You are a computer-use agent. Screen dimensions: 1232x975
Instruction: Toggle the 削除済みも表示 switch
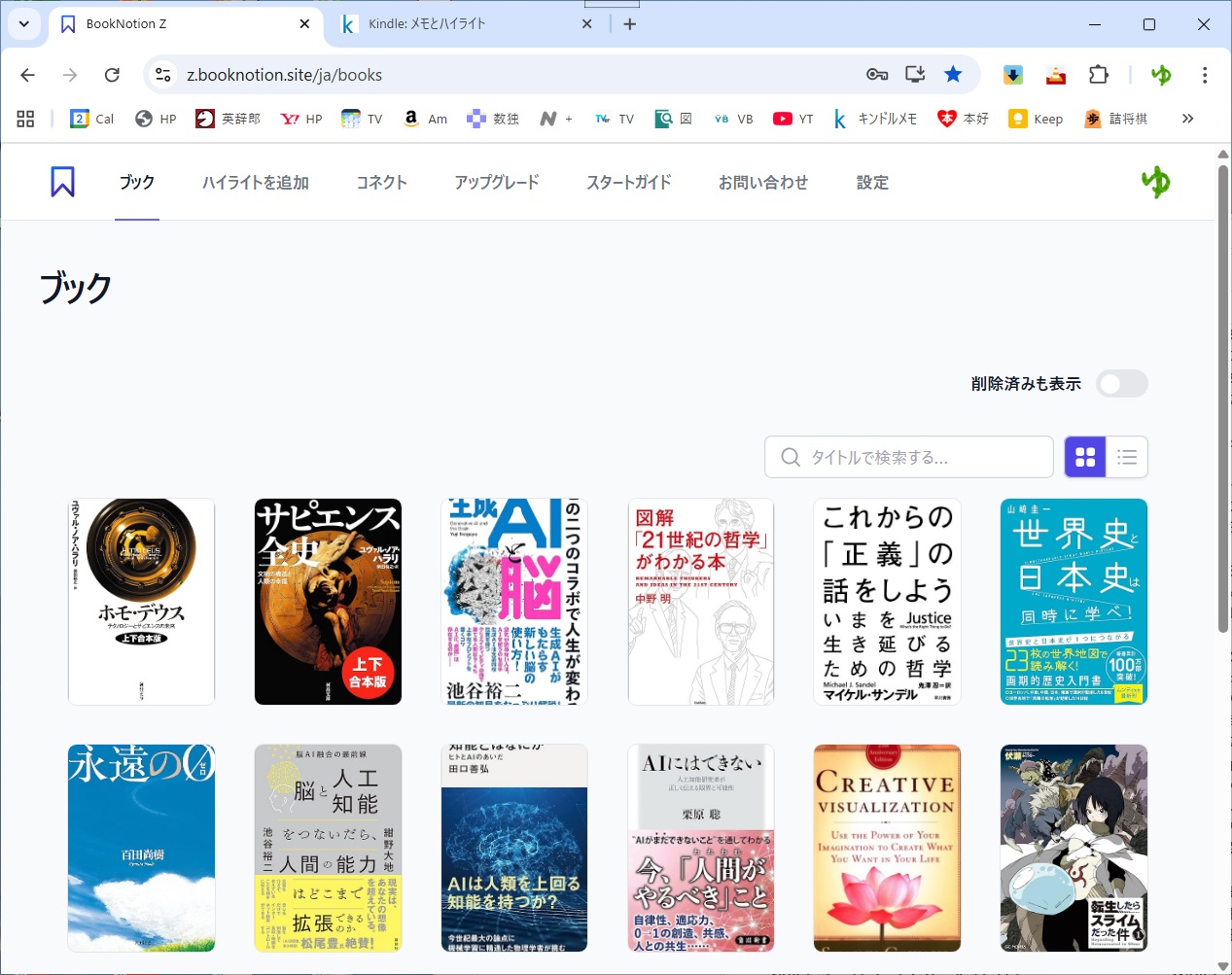(x=1121, y=384)
